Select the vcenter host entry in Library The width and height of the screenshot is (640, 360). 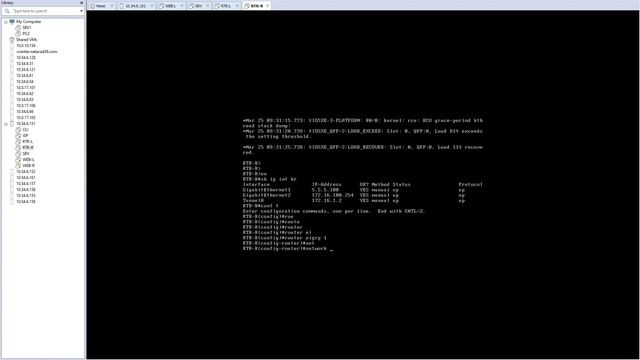point(37,52)
